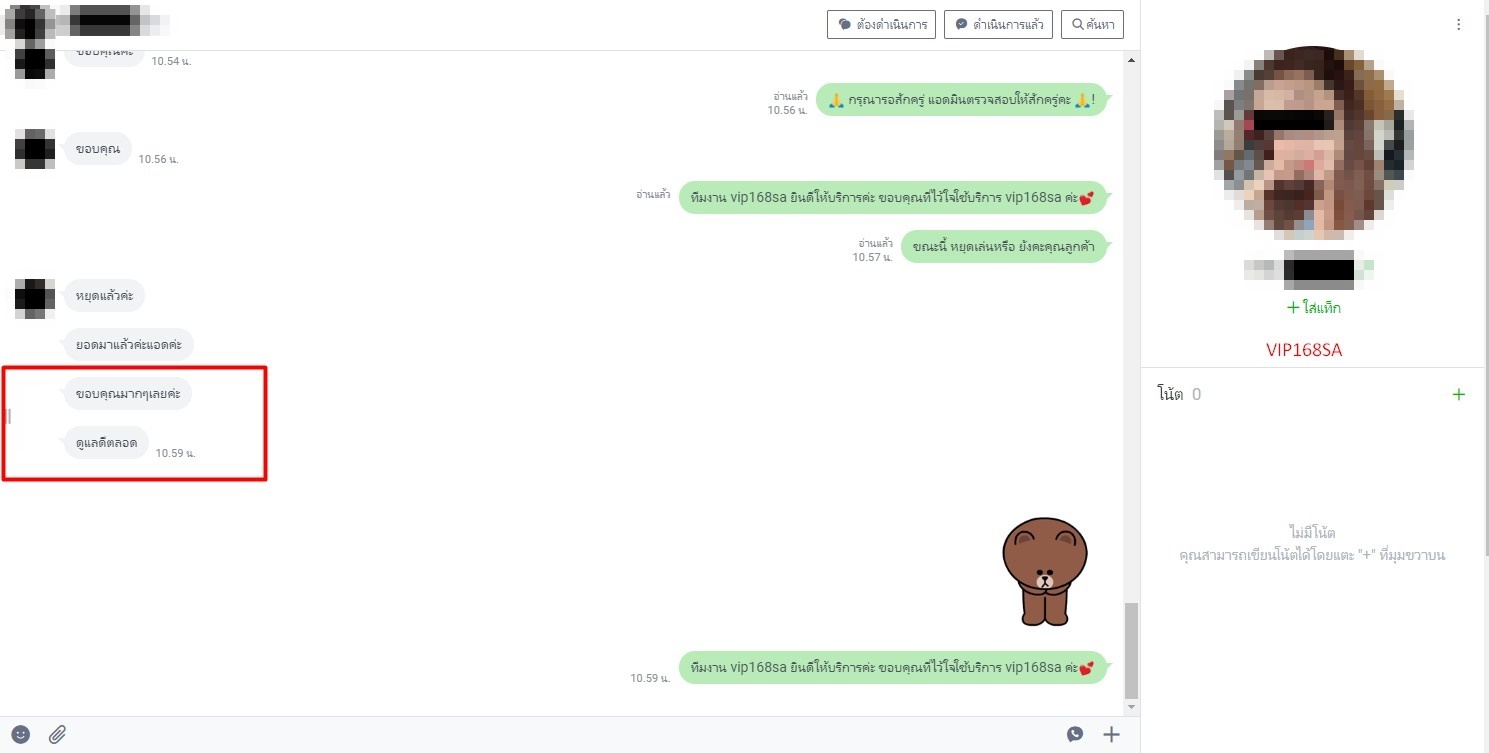This screenshot has width=1489, height=753.
Task: Click the sender avatar beside "หยุดแล้วค่ะ"
Action: pyautogui.click(x=34, y=297)
